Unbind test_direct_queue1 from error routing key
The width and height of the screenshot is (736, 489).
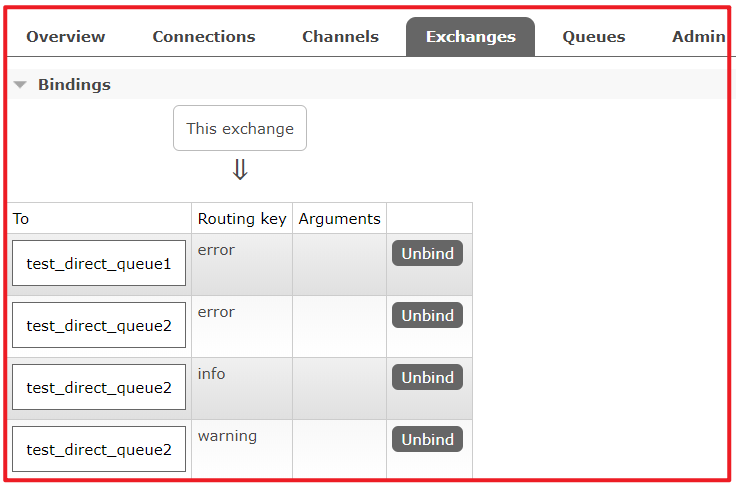(427, 254)
